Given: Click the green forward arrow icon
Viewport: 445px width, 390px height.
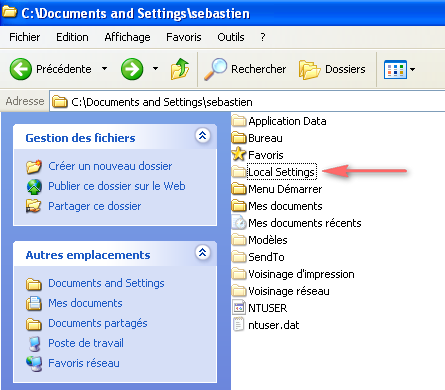Looking at the screenshot, I should click(x=132, y=69).
